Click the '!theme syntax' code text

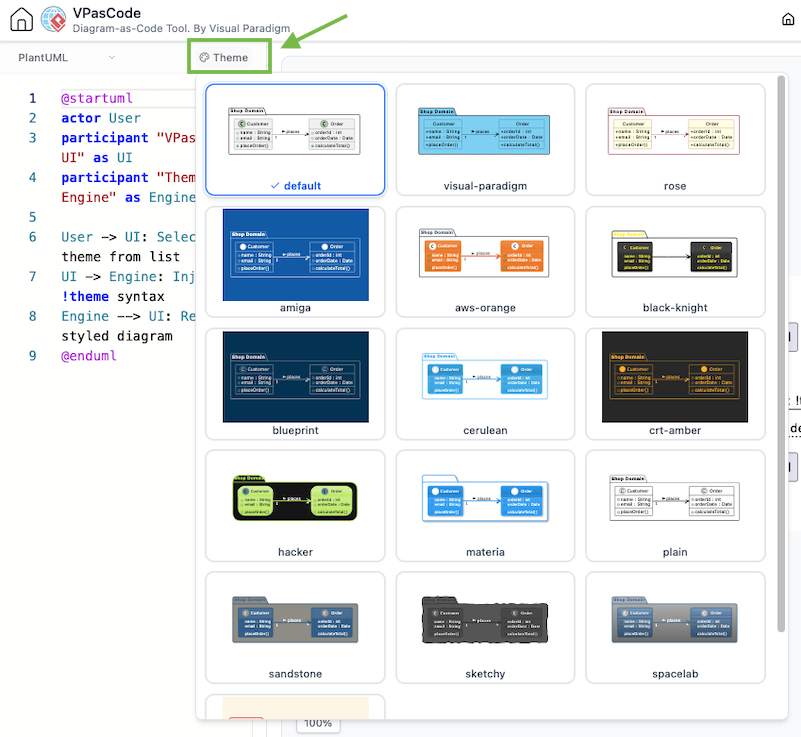click(113, 296)
